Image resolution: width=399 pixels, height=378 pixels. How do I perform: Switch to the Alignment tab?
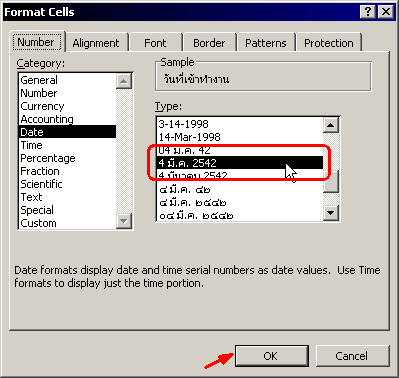pyautogui.click(x=96, y=43)
